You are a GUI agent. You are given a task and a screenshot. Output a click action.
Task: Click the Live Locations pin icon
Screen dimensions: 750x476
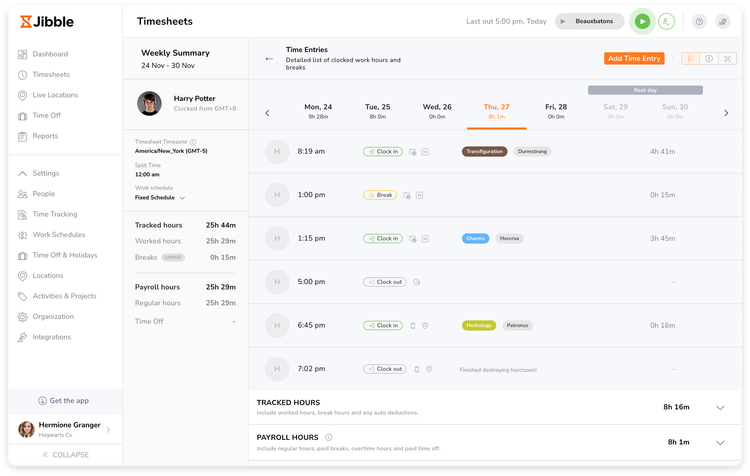22,95
